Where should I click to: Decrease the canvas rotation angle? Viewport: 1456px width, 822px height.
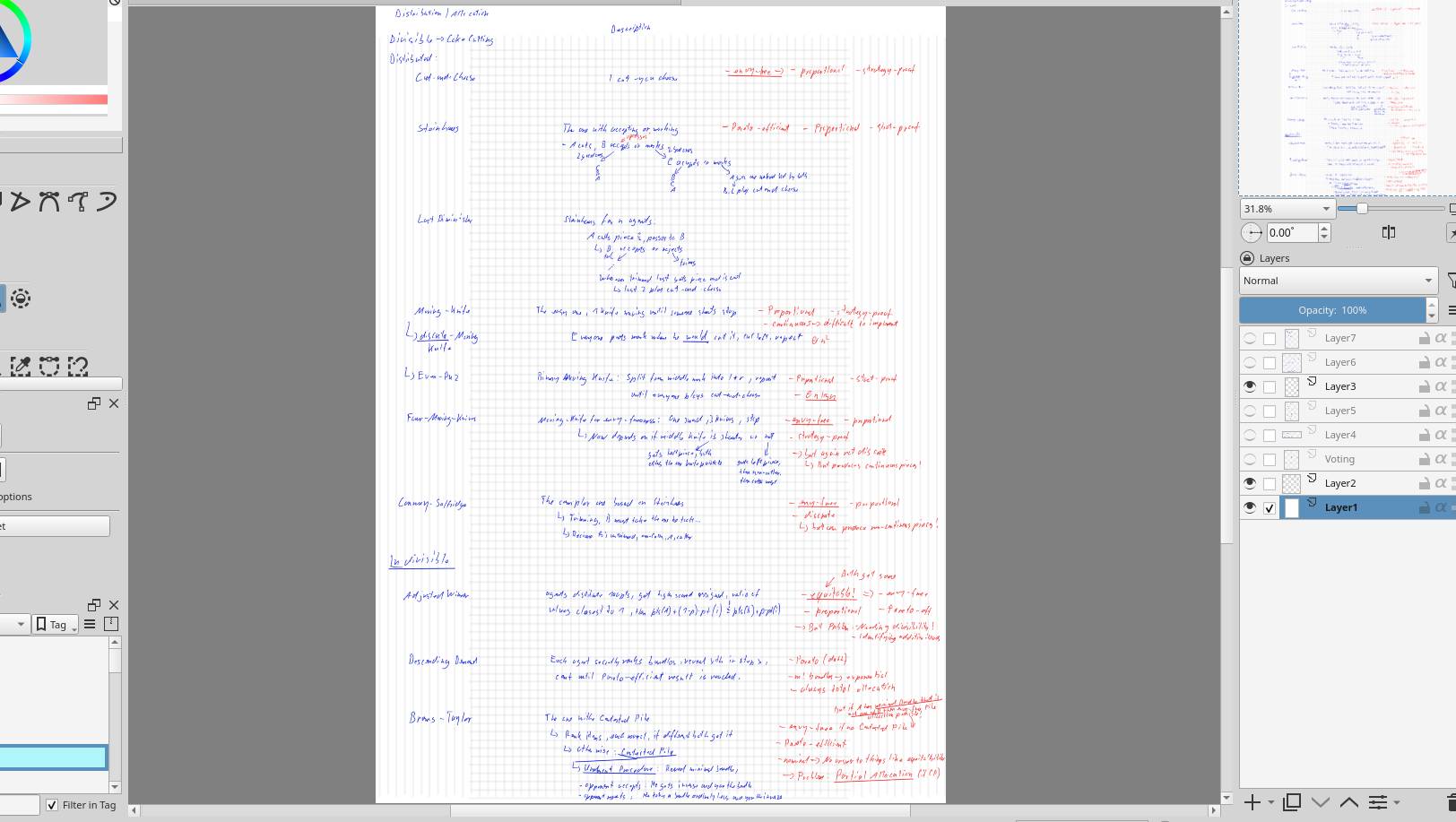[1324, 238]
